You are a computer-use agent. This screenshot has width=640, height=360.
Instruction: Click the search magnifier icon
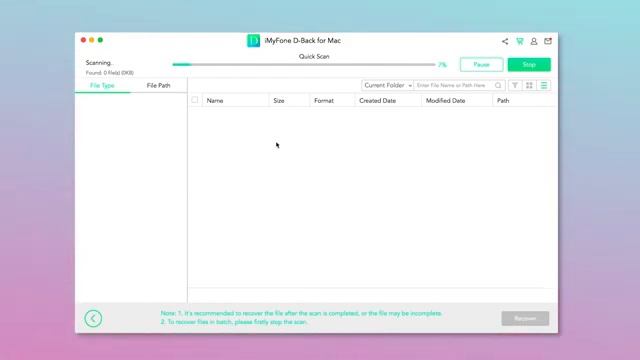point(498,85)
